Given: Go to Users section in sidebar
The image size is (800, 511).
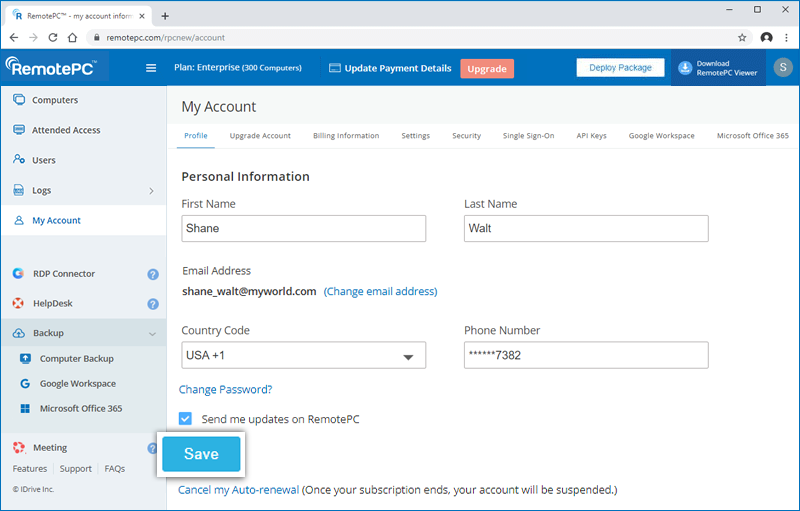Looking at the screenshot, I should pos(43,160).
